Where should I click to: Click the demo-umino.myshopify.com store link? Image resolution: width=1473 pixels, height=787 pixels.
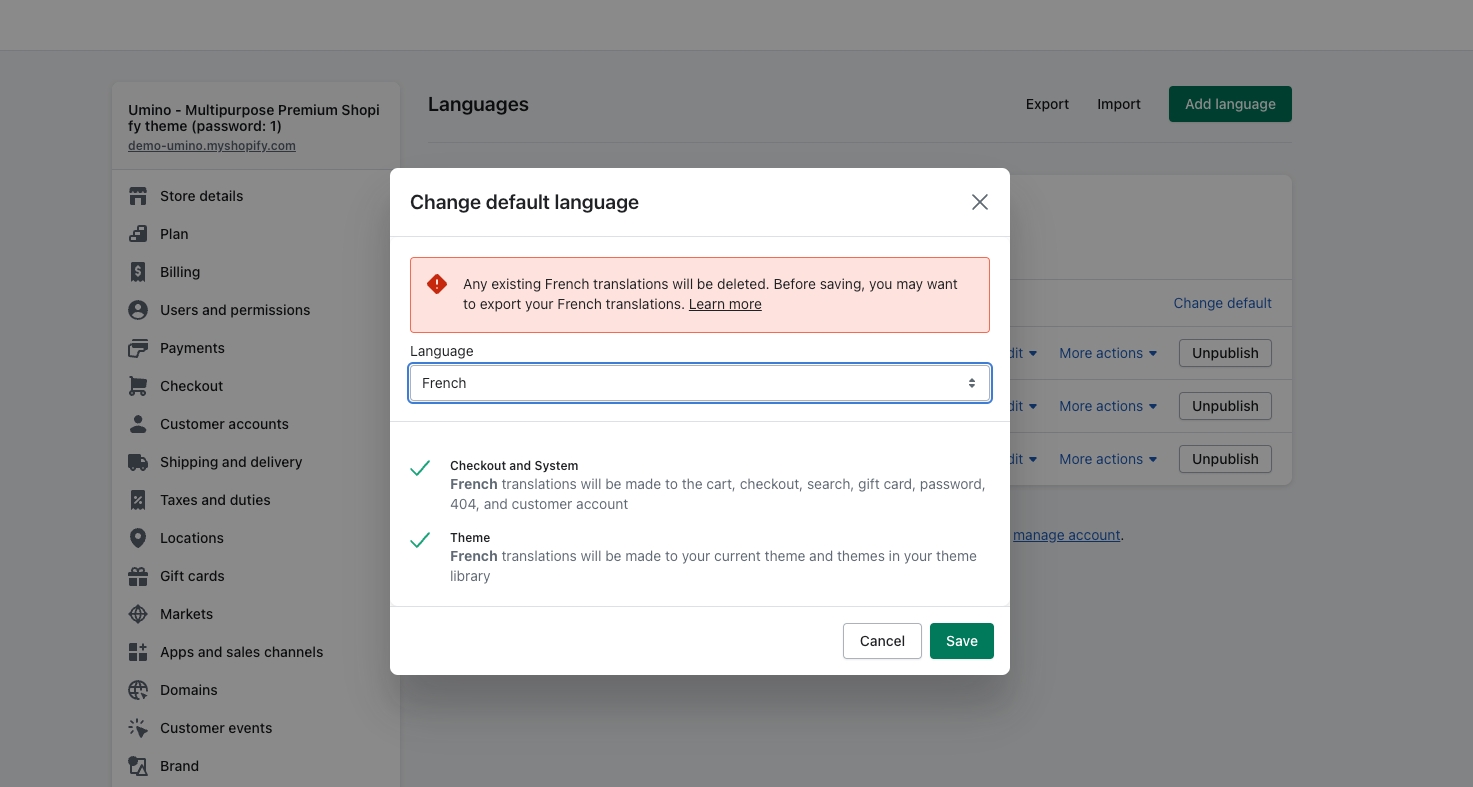pos(212,145)
